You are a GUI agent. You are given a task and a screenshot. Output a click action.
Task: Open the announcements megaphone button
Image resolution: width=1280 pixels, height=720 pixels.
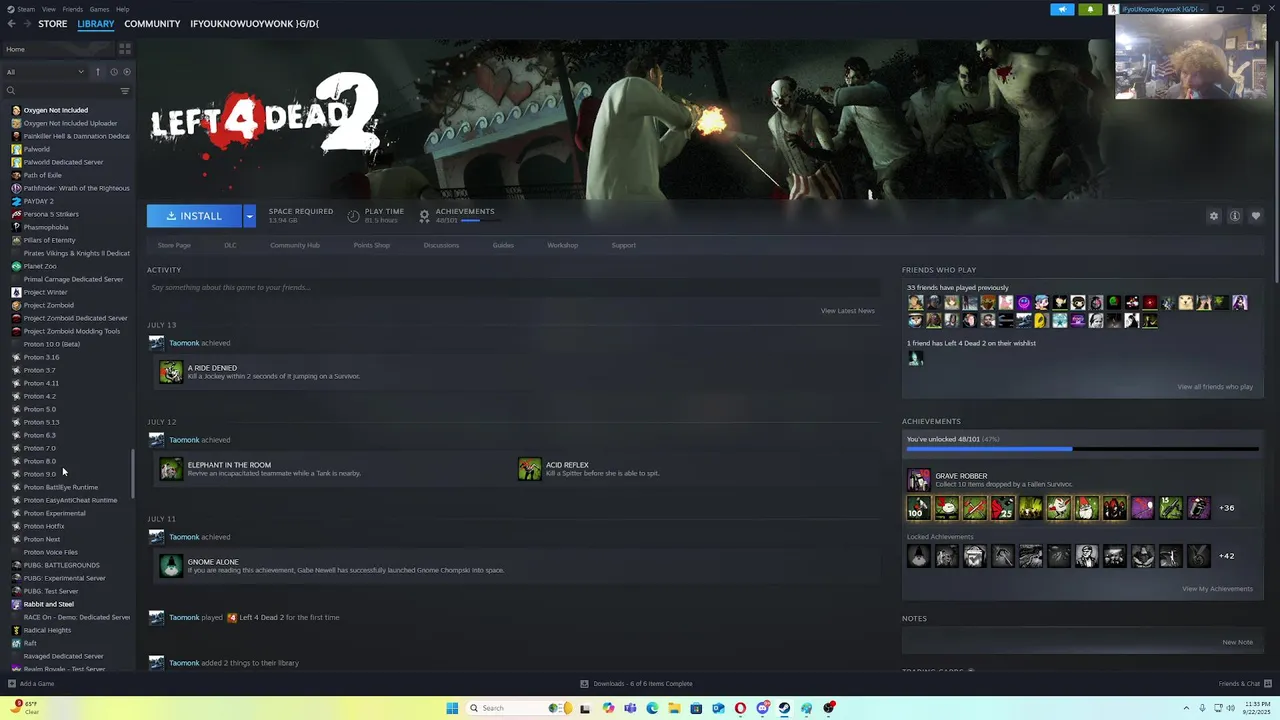[1062, 9]
